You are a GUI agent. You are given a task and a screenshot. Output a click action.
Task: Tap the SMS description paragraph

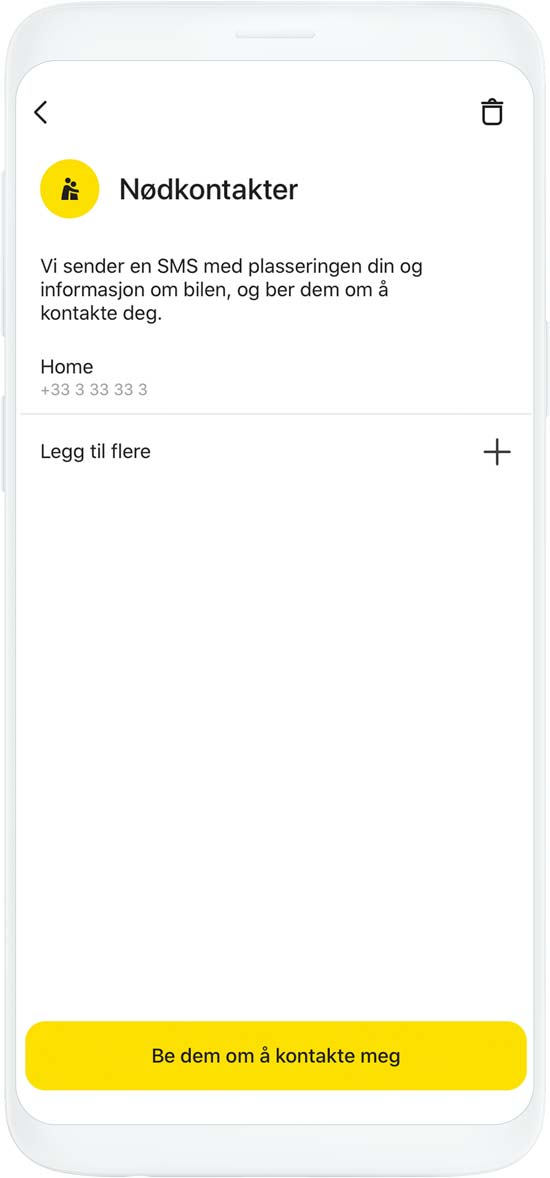point(231,290)
